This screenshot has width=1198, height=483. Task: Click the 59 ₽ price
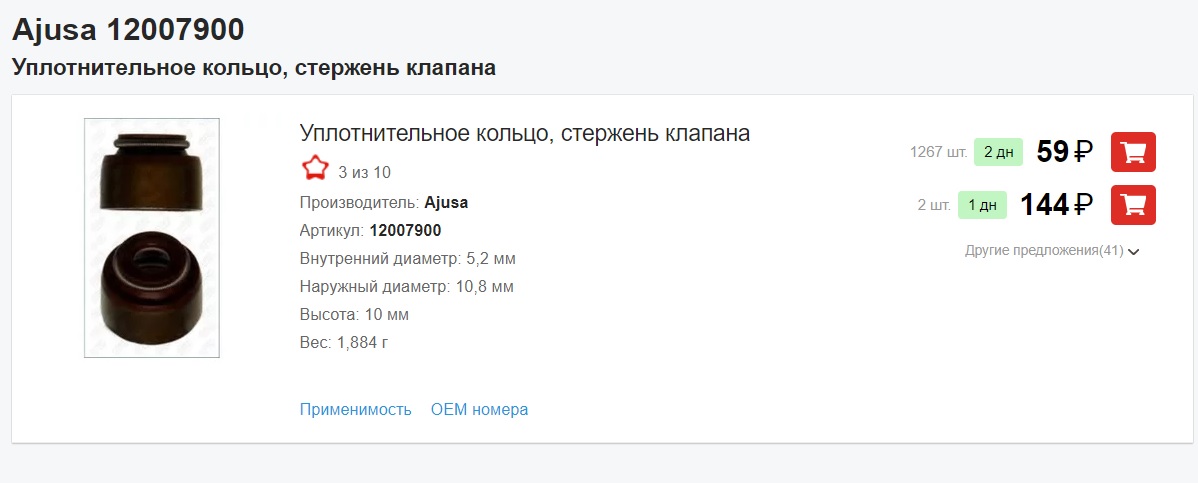pyautogui.click(x=1064, y=152)
